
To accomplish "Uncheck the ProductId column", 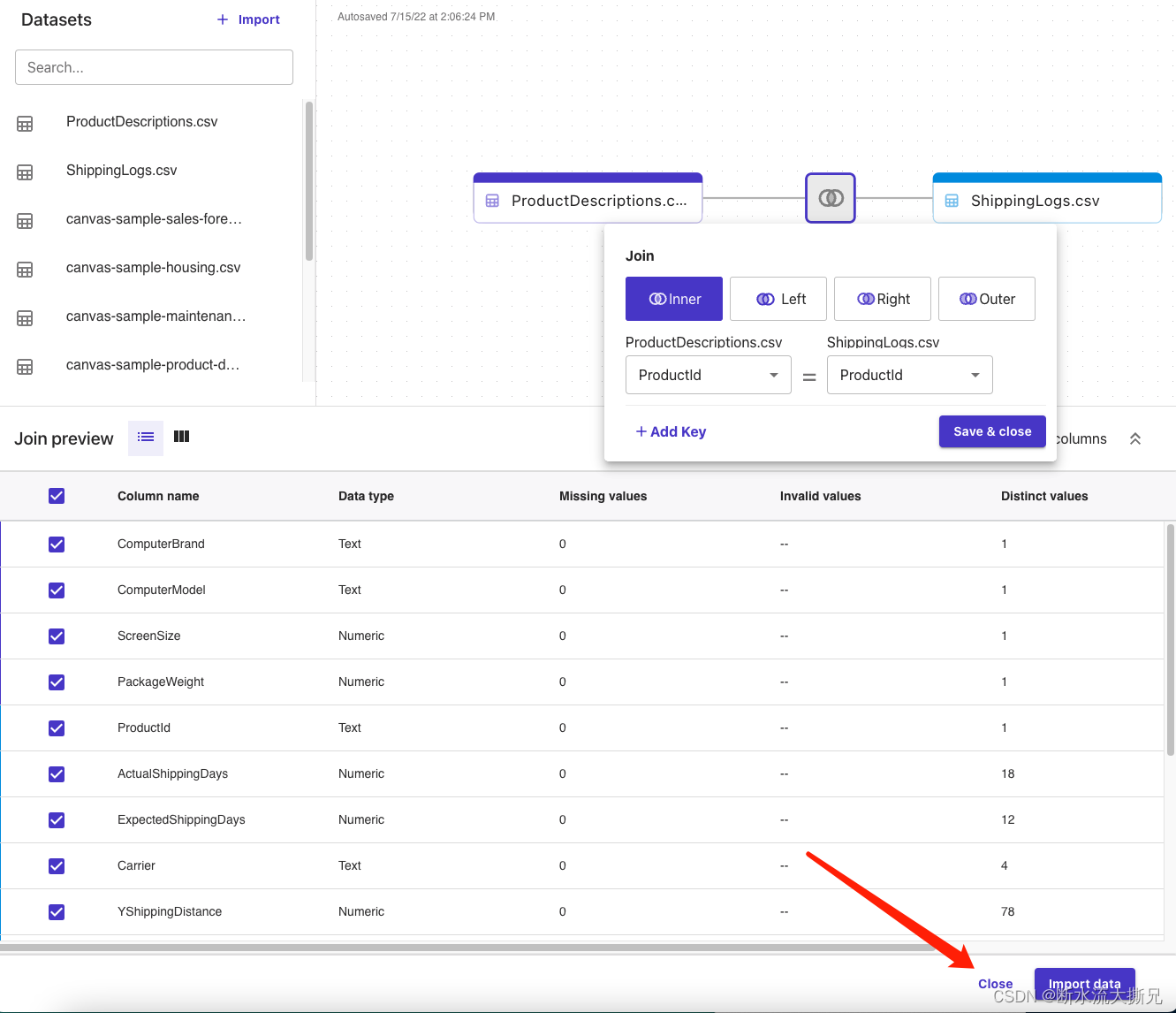I will (x=57, y=728).
